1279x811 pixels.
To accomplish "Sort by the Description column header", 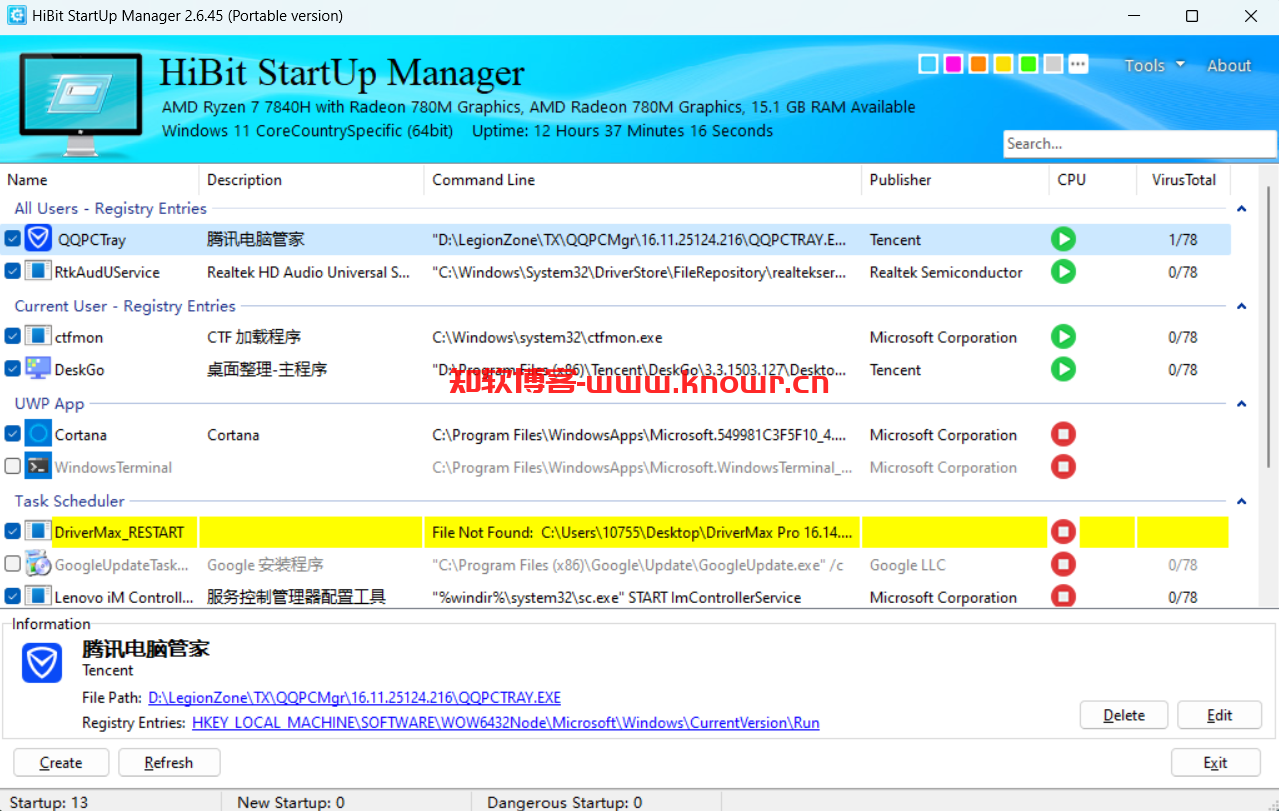I will click(312, 180).
